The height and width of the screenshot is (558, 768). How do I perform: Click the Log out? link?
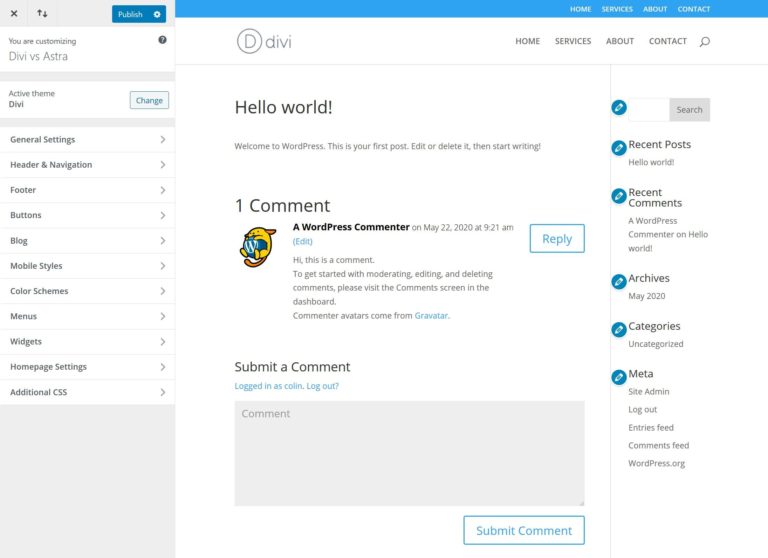[322, 386]
